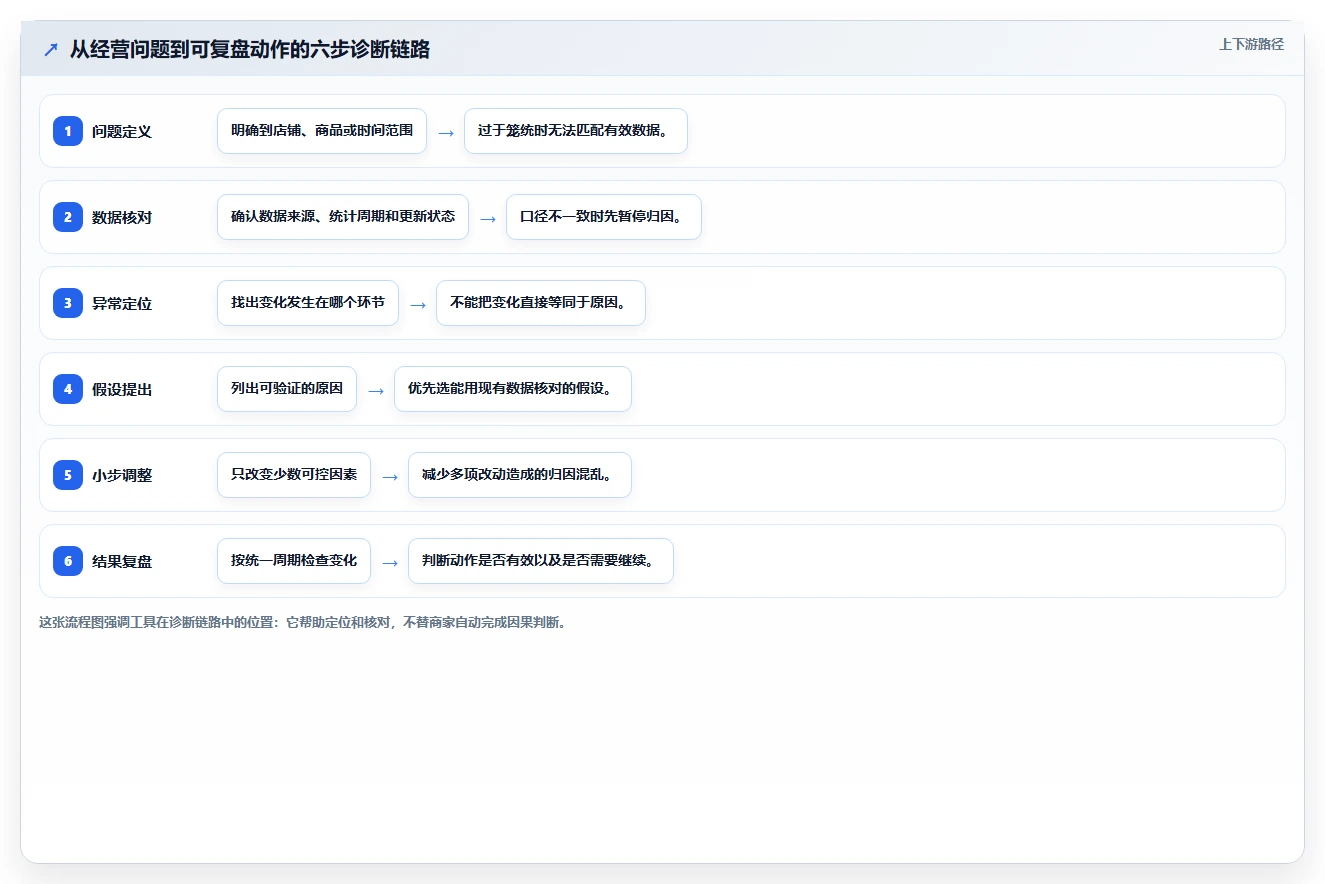This screenshot has width=1325, height=884.
Task: Click the 明确到店铺、商品或时间范围 box
Action: tap(322, 131)
